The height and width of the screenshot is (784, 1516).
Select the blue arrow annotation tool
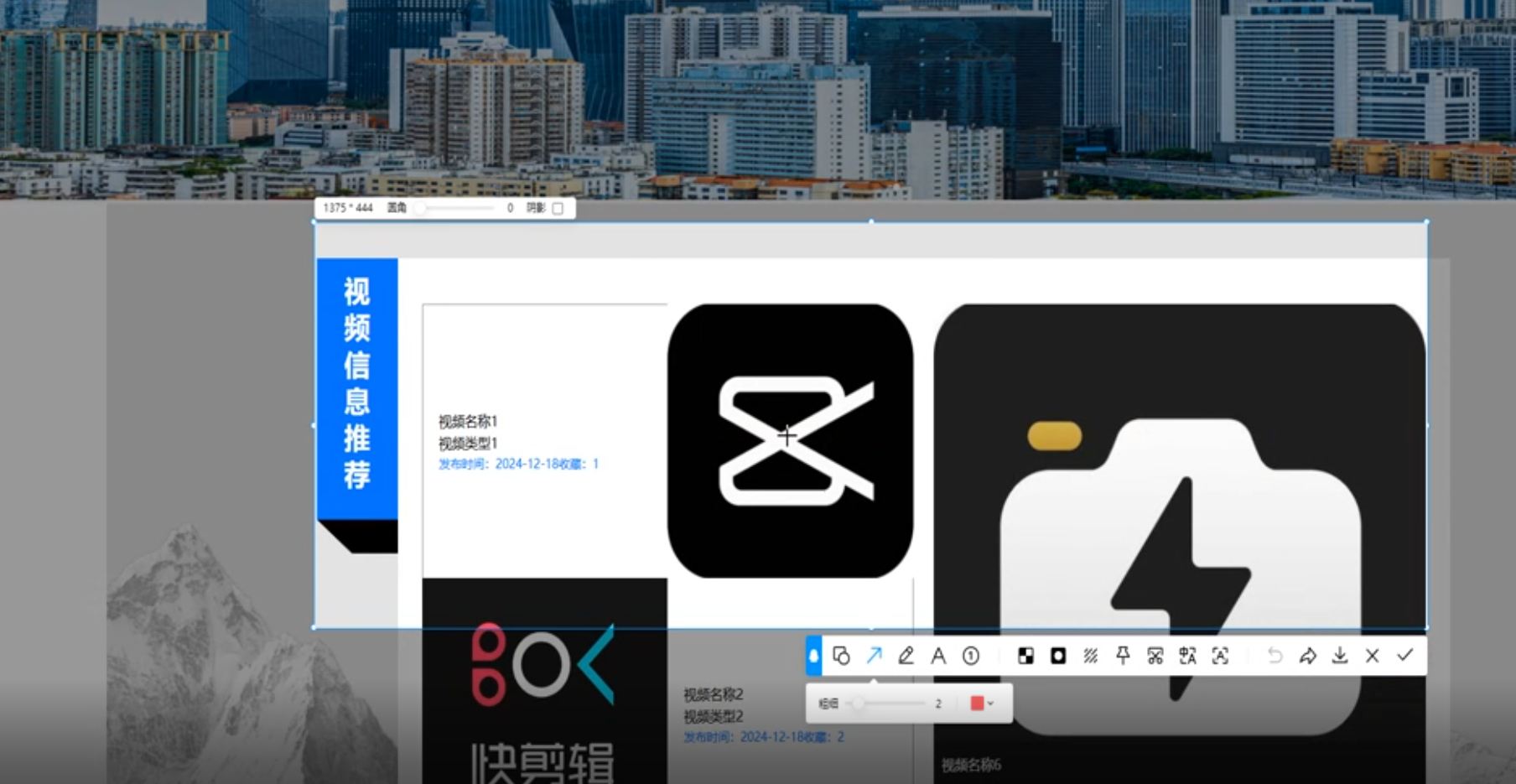point(874,656)
